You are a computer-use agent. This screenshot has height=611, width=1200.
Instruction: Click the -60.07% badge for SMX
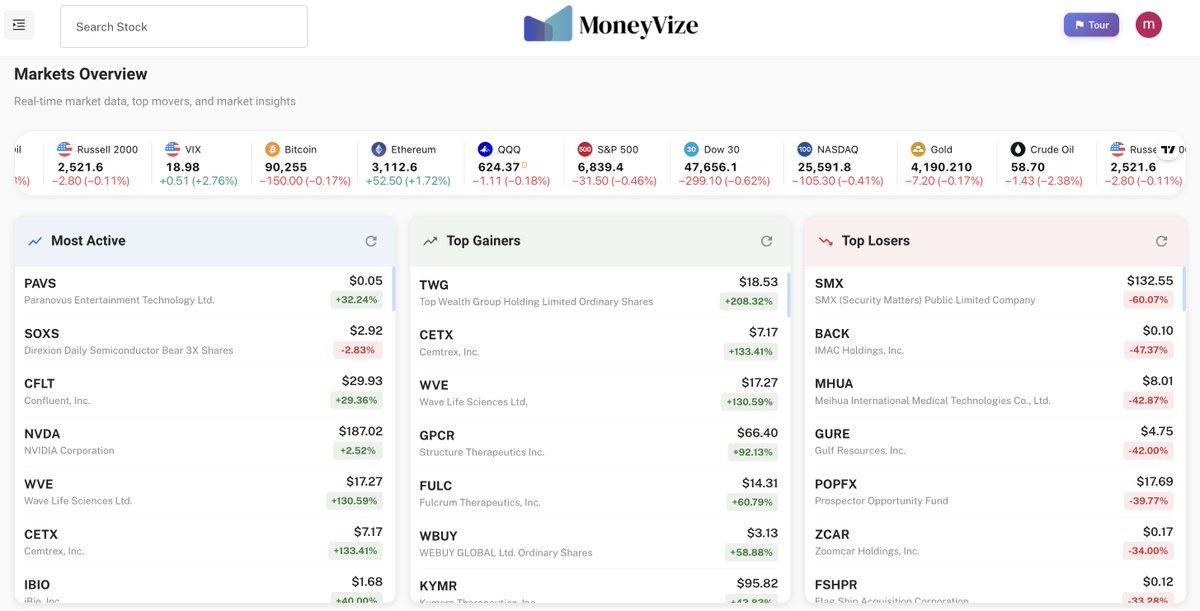pyautogui.click(x=1148, y=300)
